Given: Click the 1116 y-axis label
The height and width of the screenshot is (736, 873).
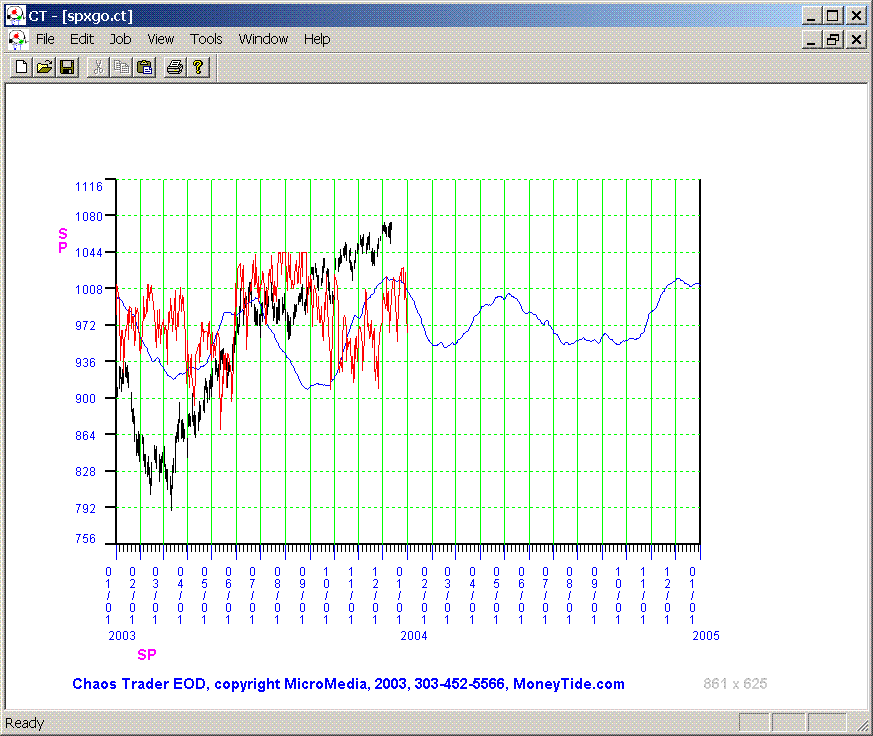Looking at the screenshot, I should point(89,187).
